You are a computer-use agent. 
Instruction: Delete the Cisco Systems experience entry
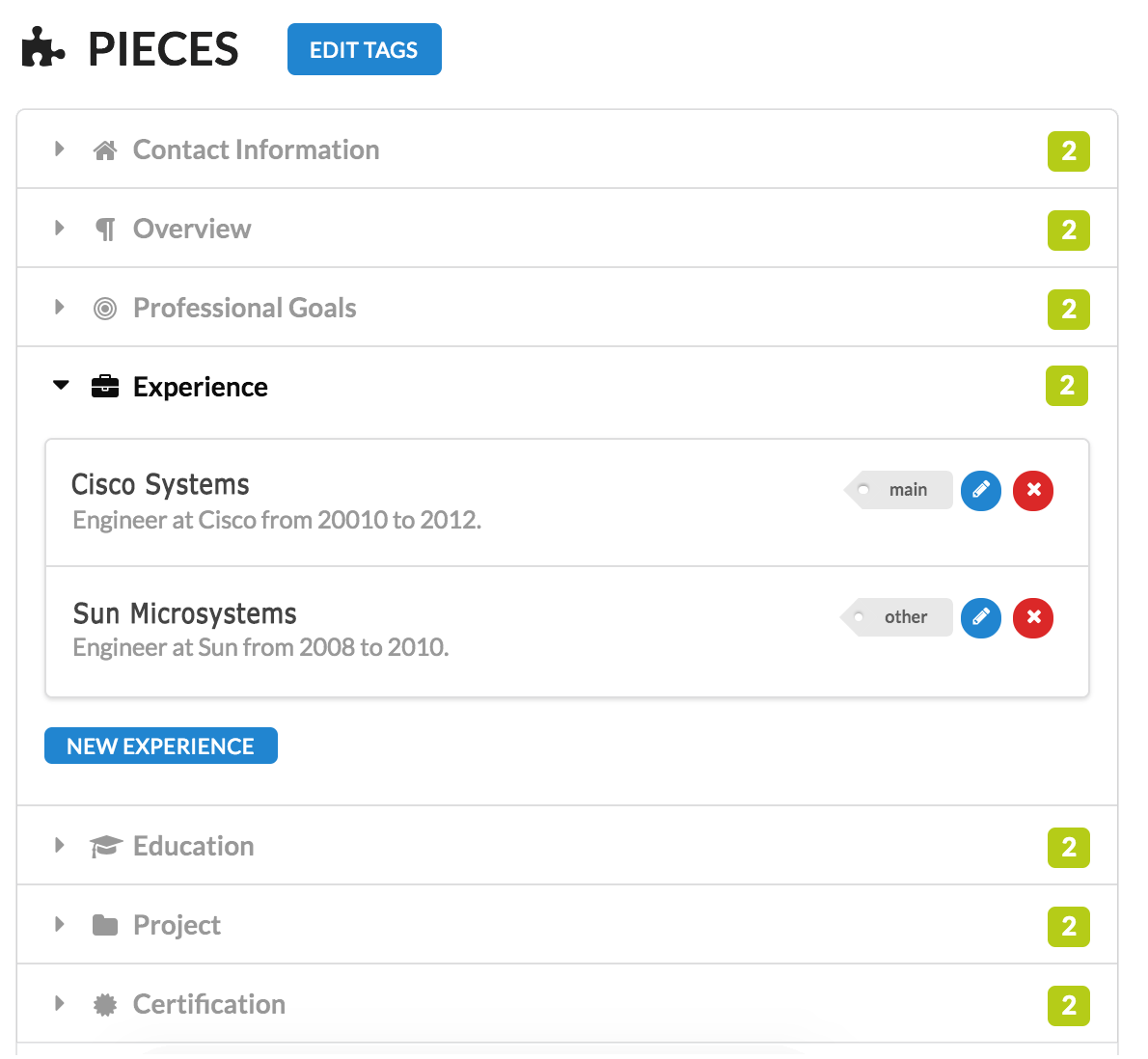click(1032, 490)
